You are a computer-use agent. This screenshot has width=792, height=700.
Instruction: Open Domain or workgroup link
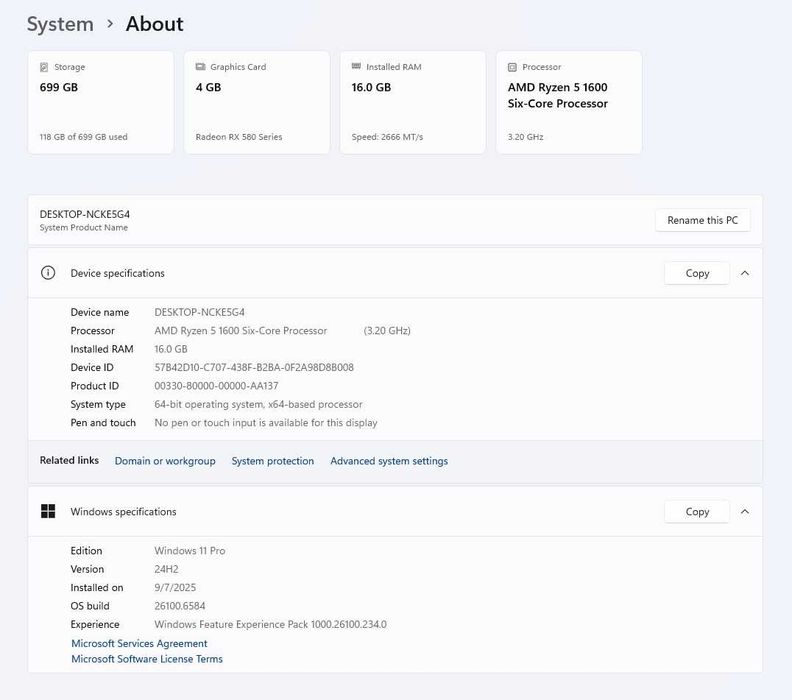tap(165, 461)
